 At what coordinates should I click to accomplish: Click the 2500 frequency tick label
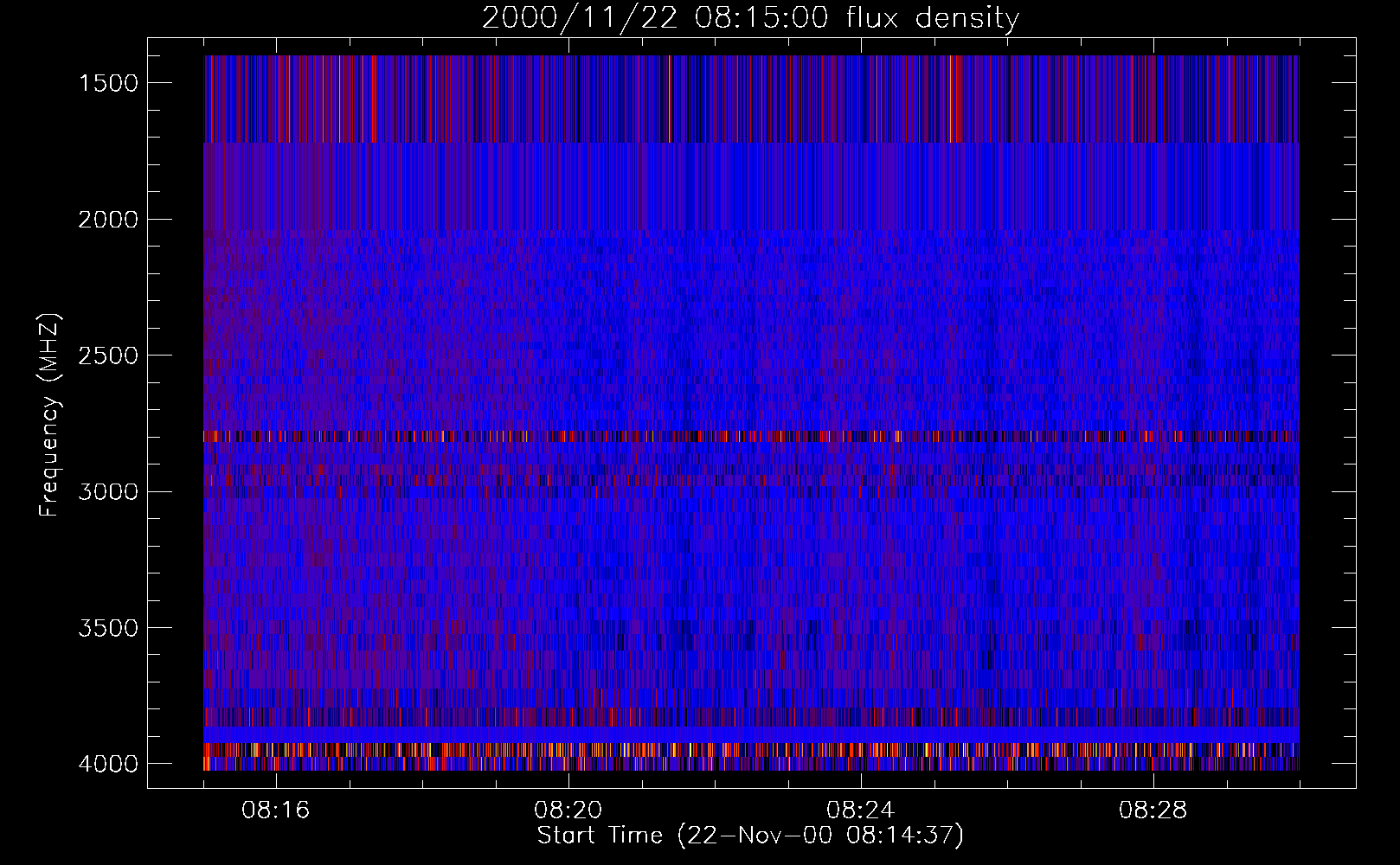(x=108, y=356)
